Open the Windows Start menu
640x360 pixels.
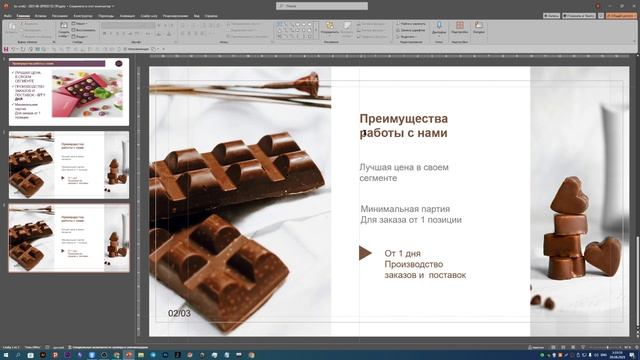pyautogui.click(x=6, y=356)
